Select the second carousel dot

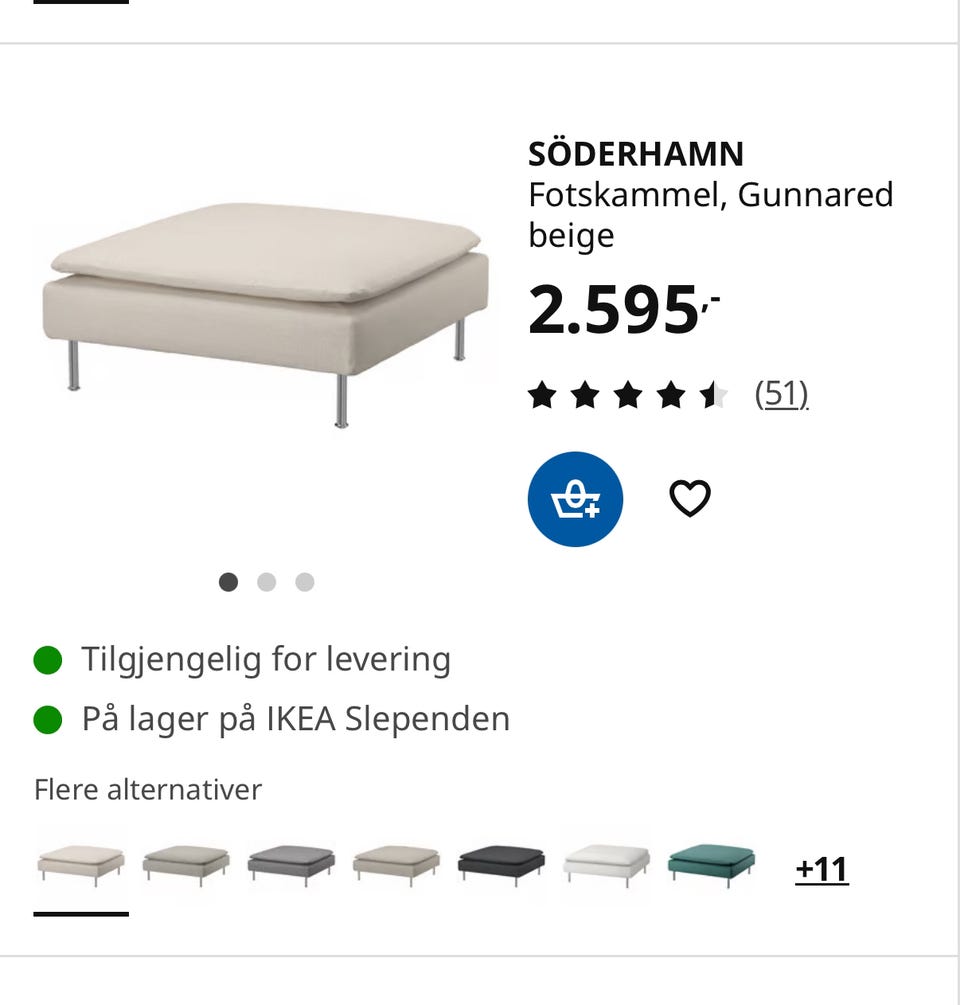[x=266, y=581]
